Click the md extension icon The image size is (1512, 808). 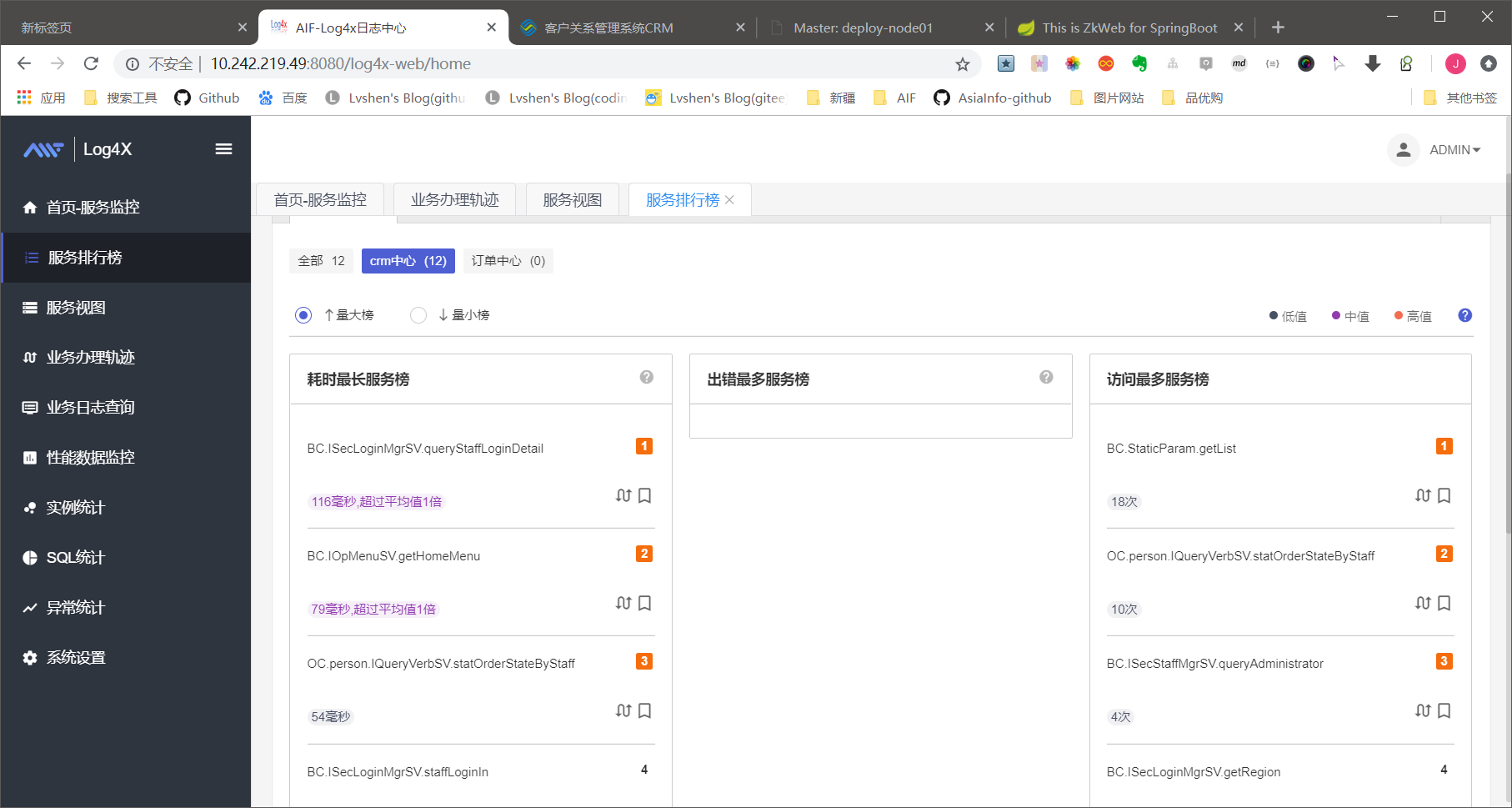(1239, 63)
